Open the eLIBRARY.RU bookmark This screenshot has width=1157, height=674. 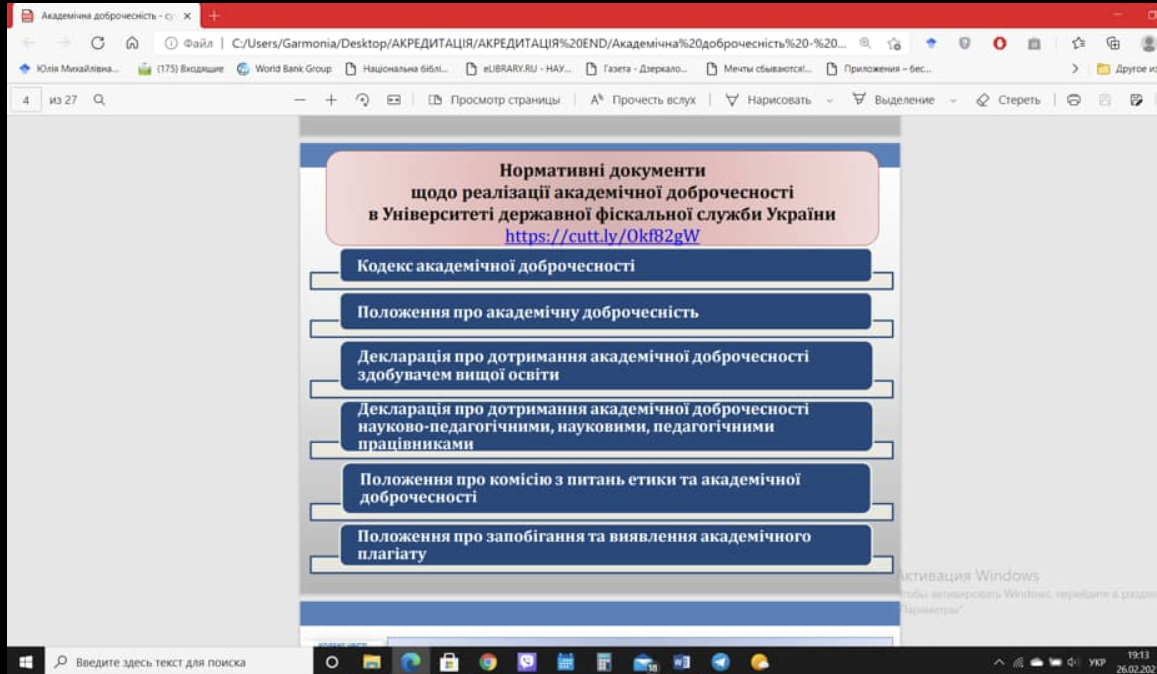pos(519,69)
